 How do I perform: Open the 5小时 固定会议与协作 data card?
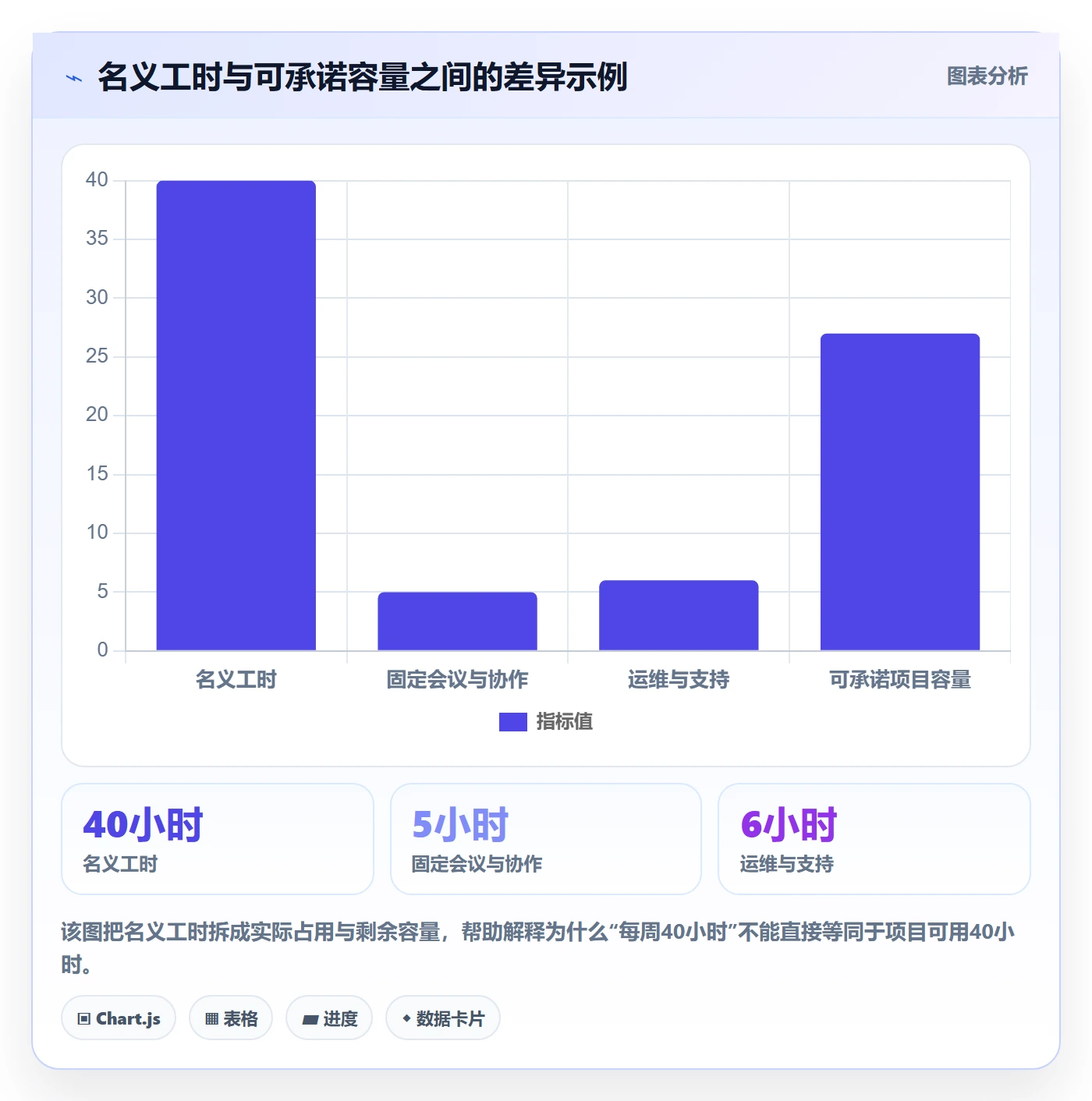coord(546,839)
